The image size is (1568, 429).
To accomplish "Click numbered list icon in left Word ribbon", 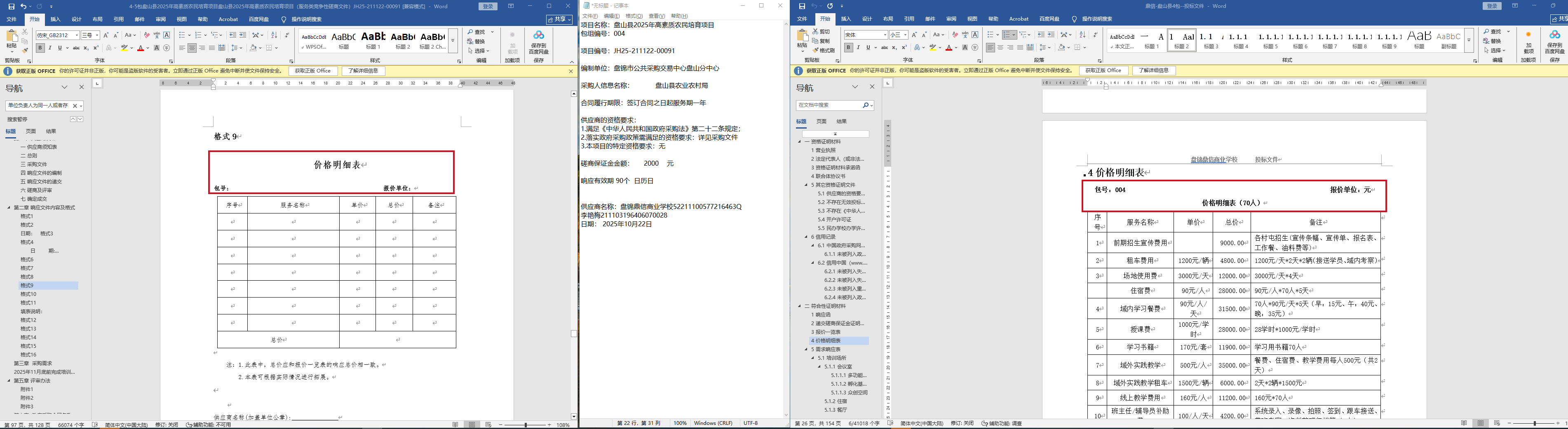I will [199, 35].
